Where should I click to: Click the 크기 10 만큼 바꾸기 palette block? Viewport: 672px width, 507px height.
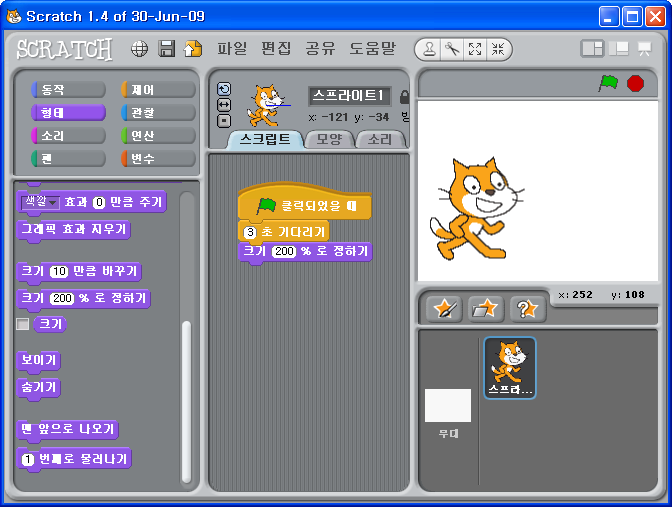(x=79, y=272)
